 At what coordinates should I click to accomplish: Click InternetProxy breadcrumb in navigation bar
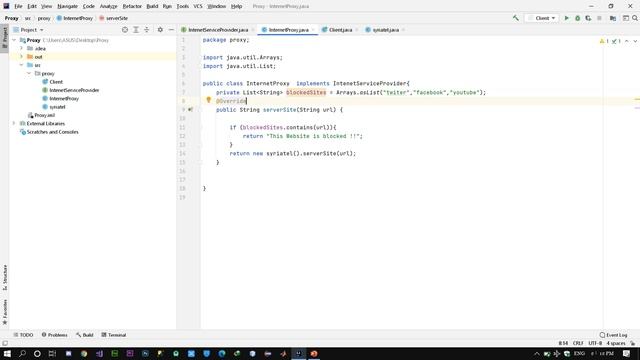[x=75, y=18]
